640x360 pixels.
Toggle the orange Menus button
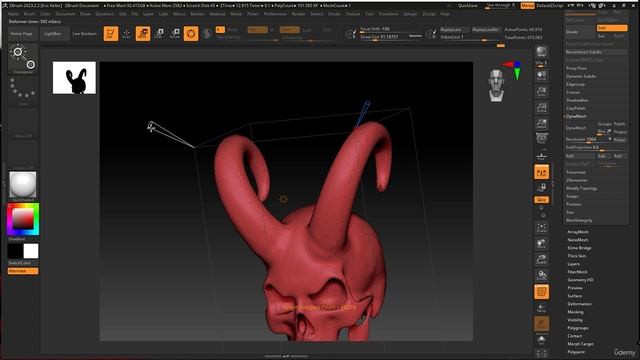(x=528, y=6)
